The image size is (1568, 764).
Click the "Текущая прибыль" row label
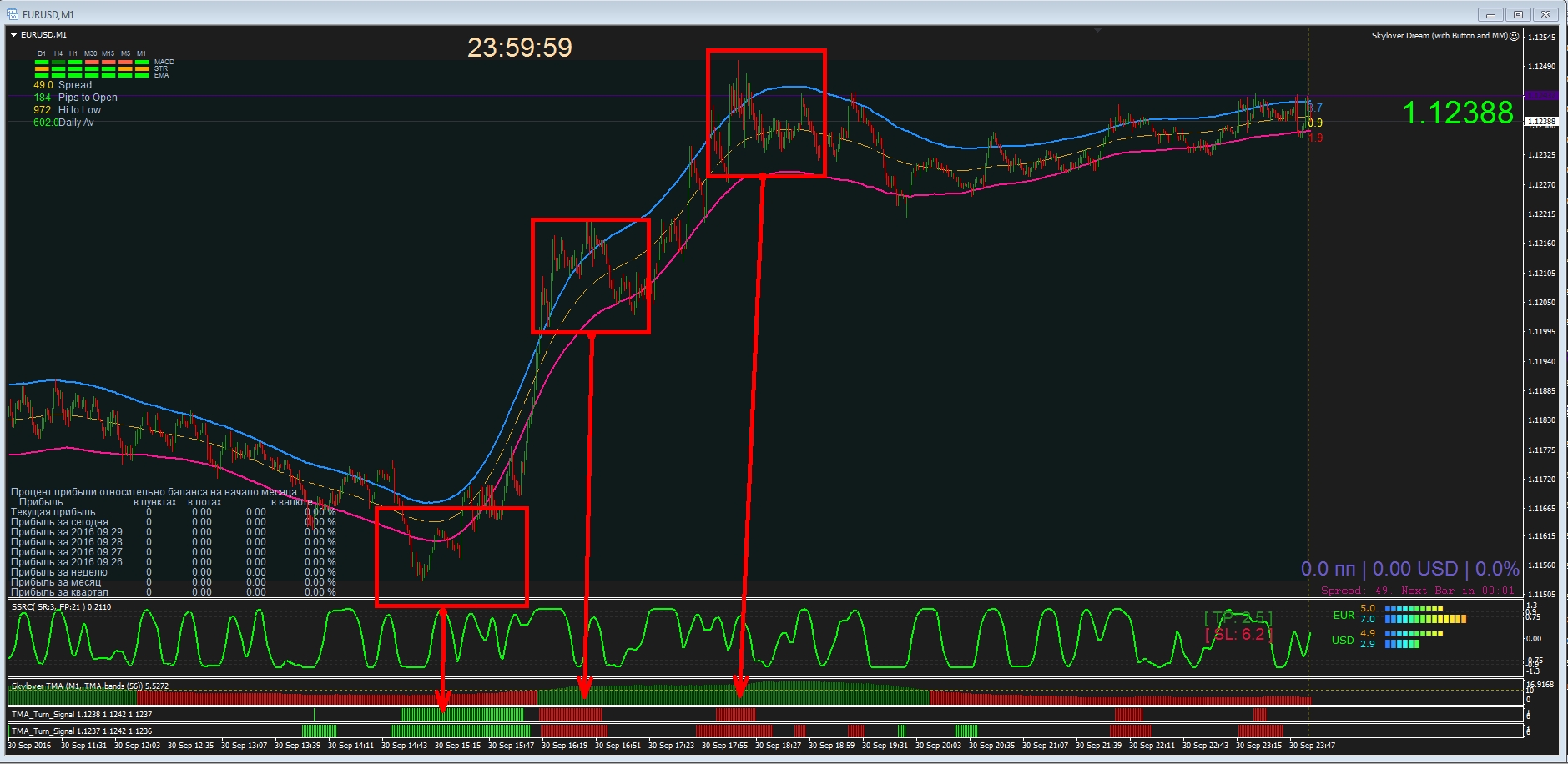[53, 512]
